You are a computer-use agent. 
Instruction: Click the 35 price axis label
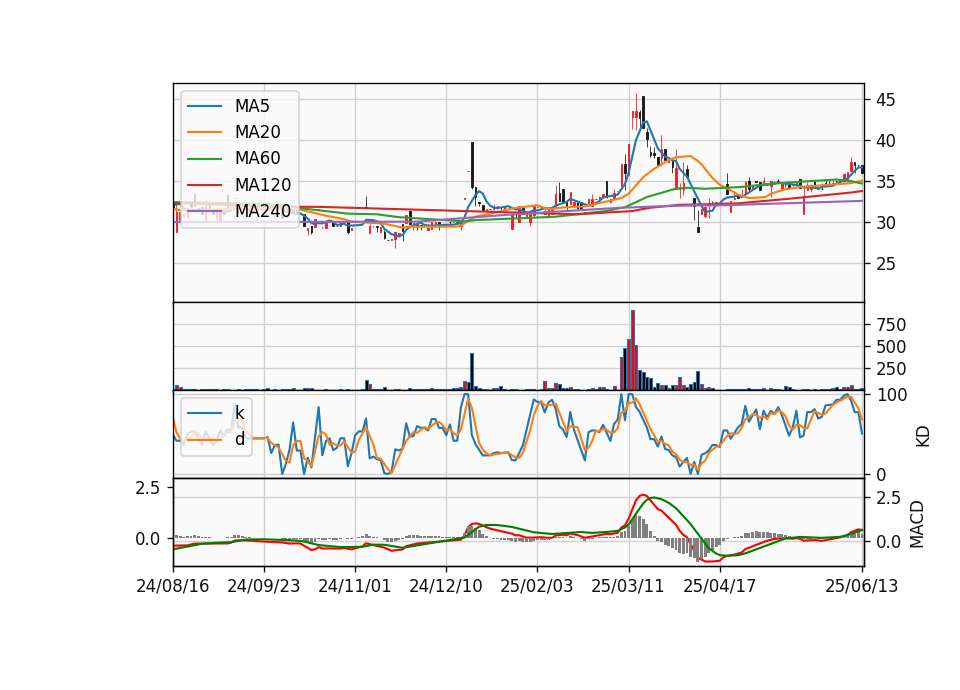(885, 182)
